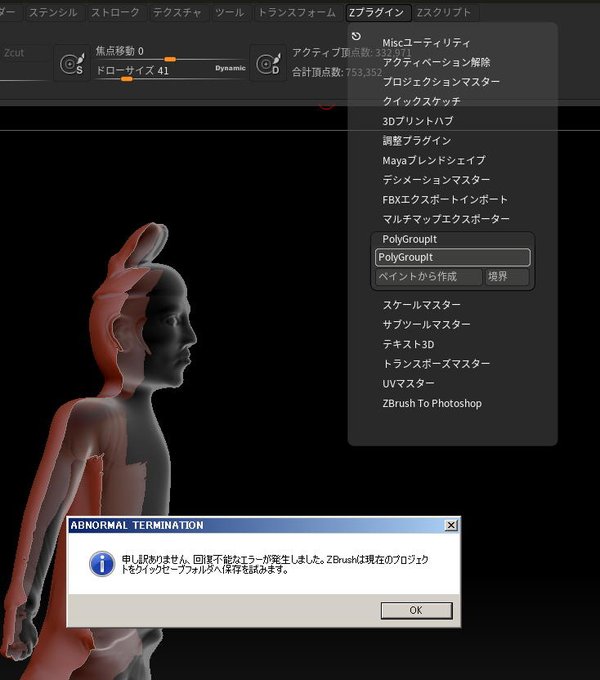The width and height of the screenshot is (600, 680).
Task: Collapse the PolyGroupIt section header
Action: [x=410, y=239]
